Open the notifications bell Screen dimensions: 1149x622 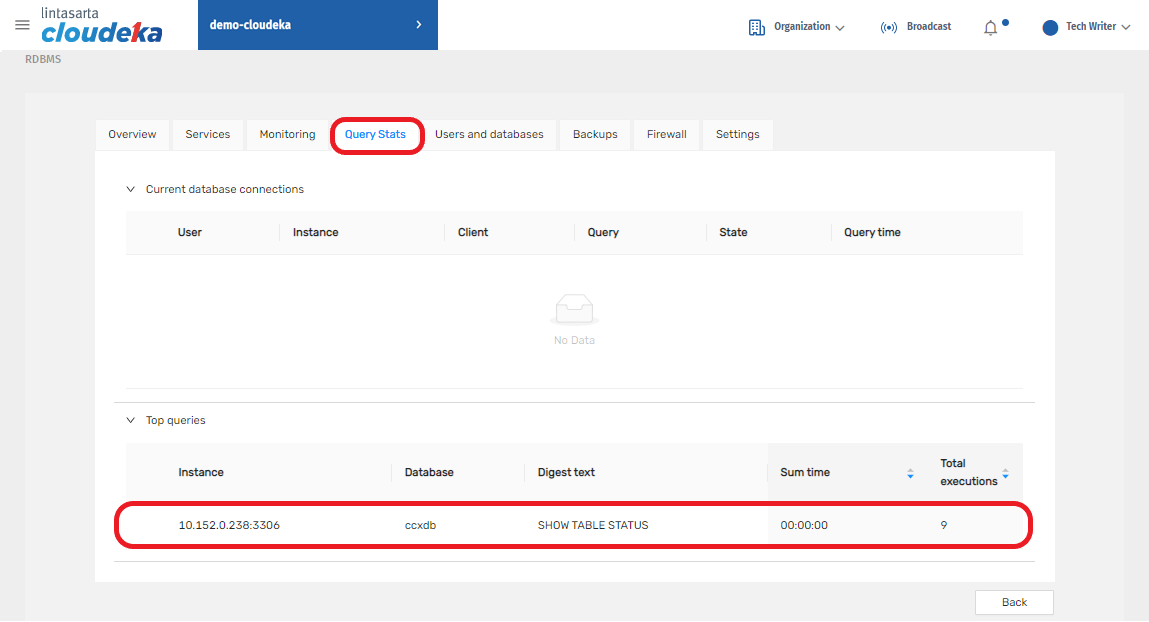[991, 27]
